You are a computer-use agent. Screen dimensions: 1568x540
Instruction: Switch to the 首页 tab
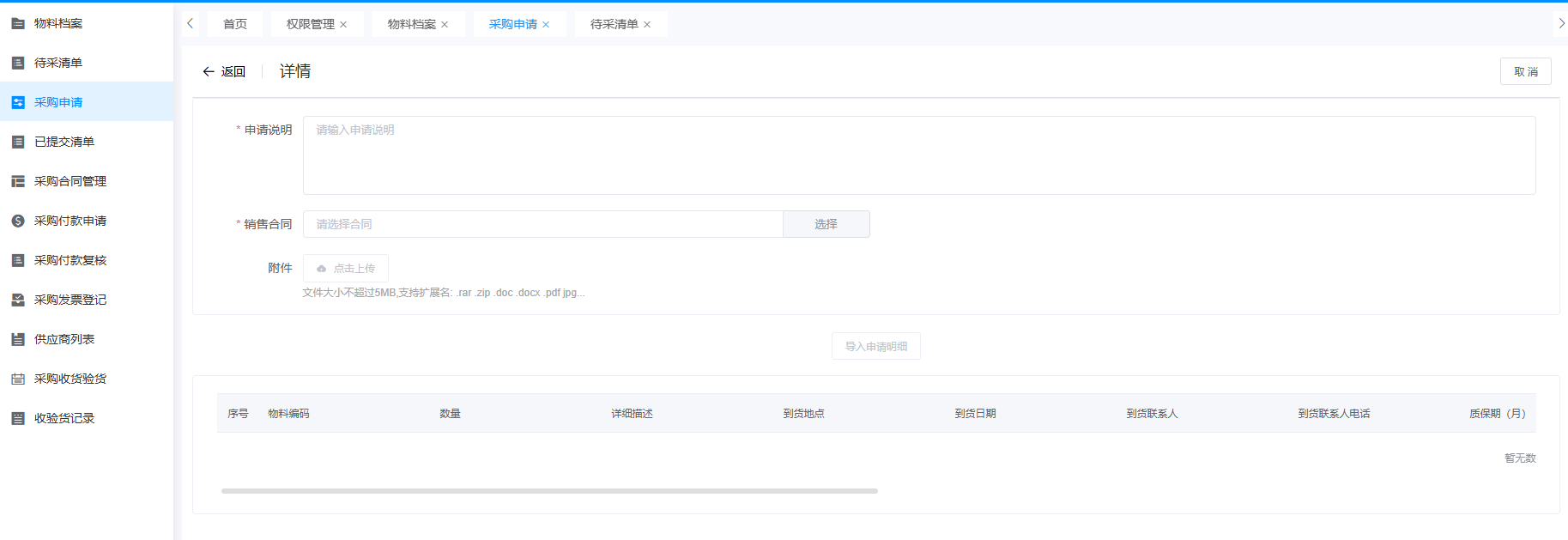(234, 24)
